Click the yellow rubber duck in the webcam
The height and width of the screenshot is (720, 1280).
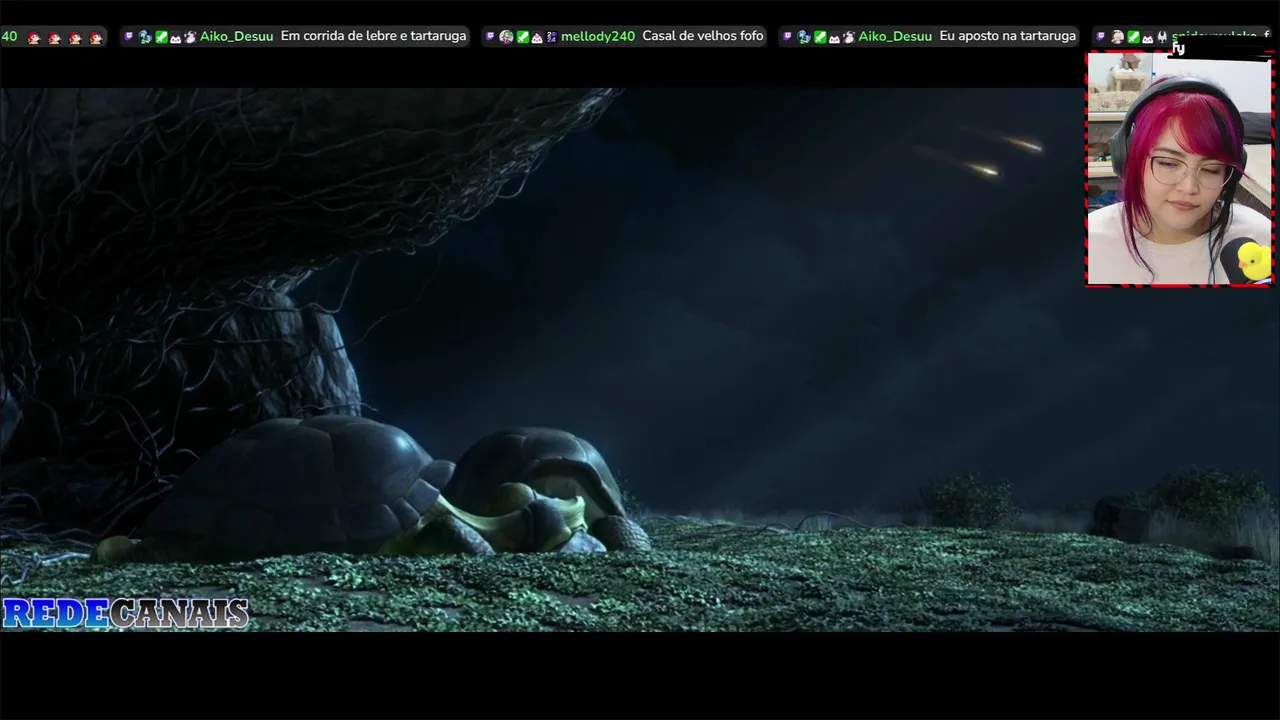point(1254,260)
